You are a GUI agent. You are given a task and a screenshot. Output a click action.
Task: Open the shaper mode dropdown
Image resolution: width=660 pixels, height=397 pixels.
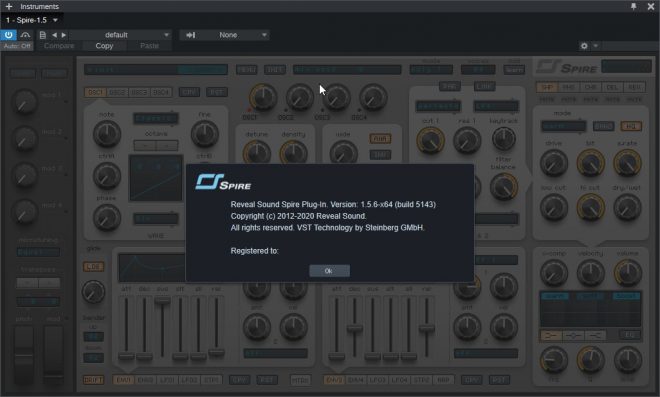(563, 125)
